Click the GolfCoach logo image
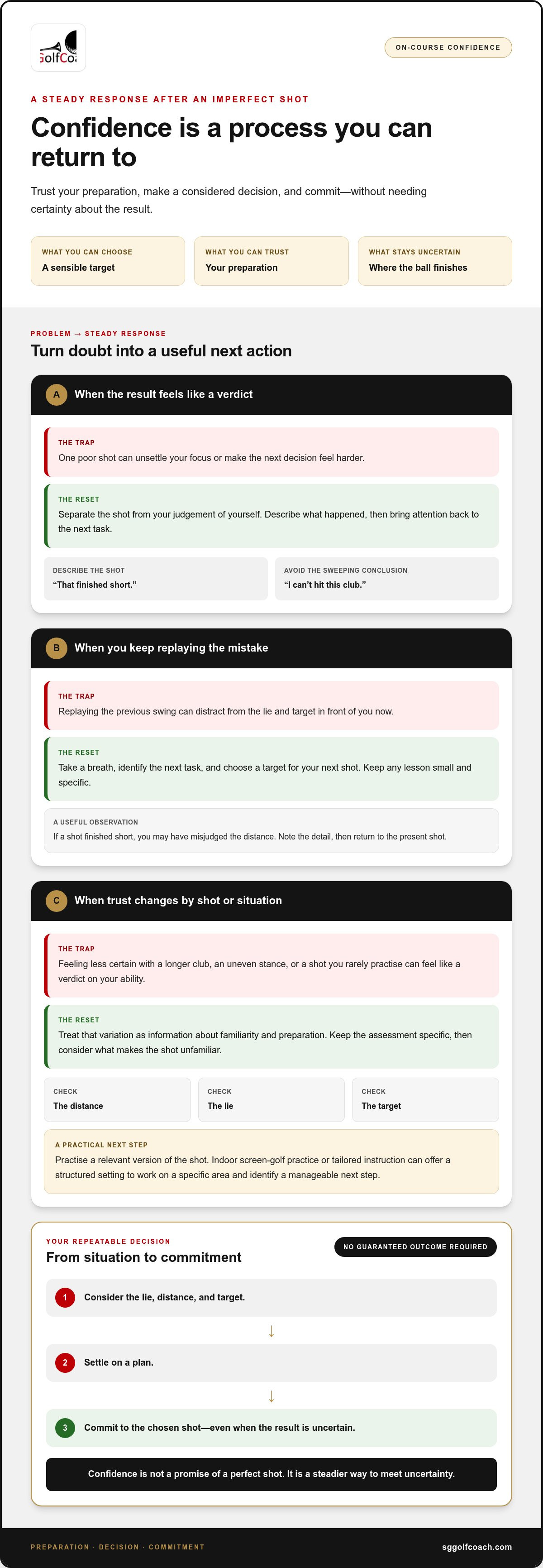 (x=58, y=48)
